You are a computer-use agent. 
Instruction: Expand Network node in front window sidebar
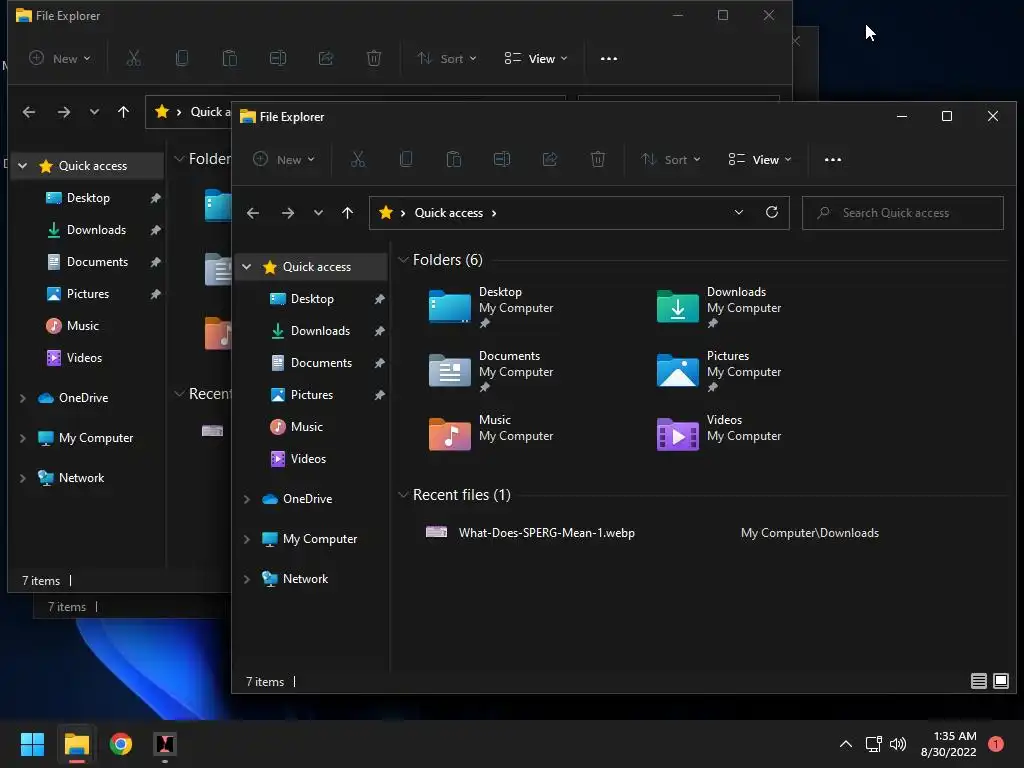click(247, 579)
